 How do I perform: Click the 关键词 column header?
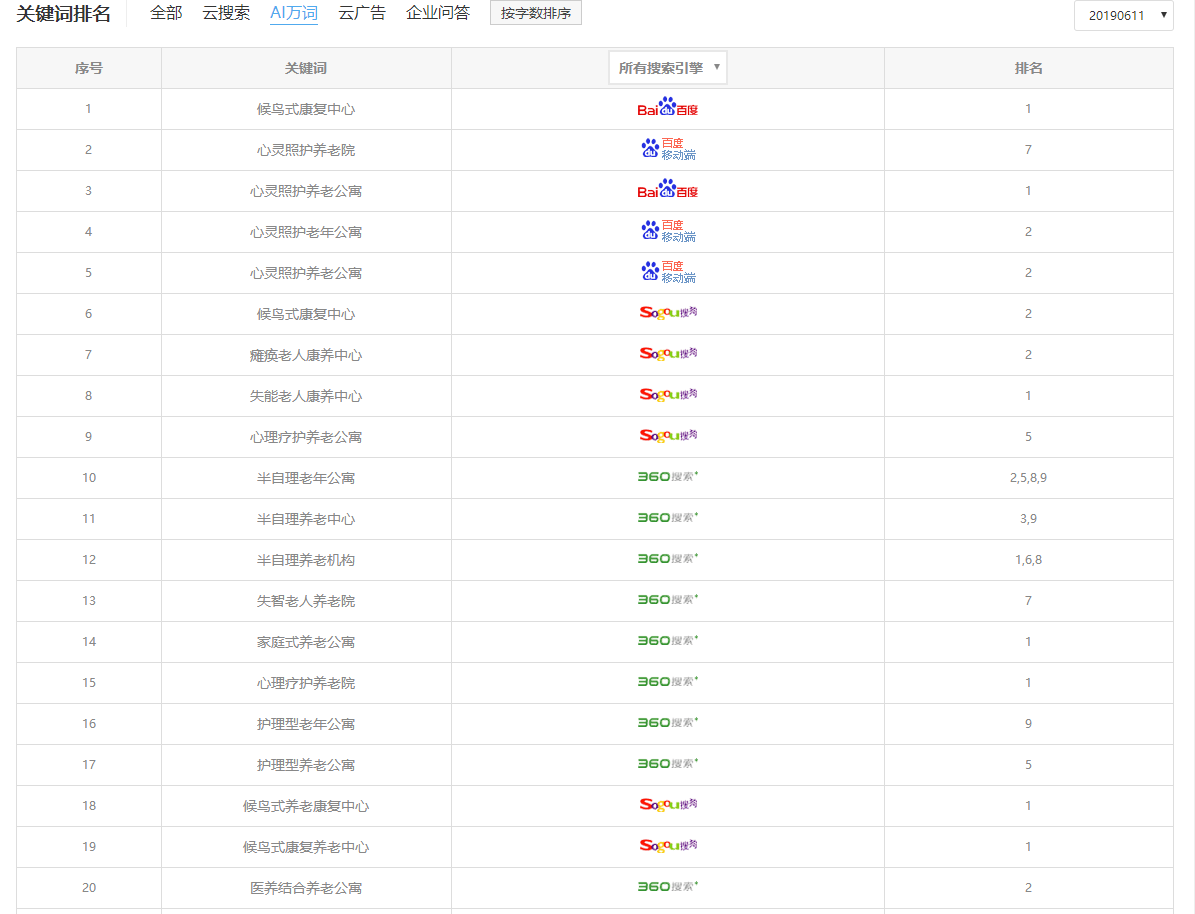tap(306, 68)
